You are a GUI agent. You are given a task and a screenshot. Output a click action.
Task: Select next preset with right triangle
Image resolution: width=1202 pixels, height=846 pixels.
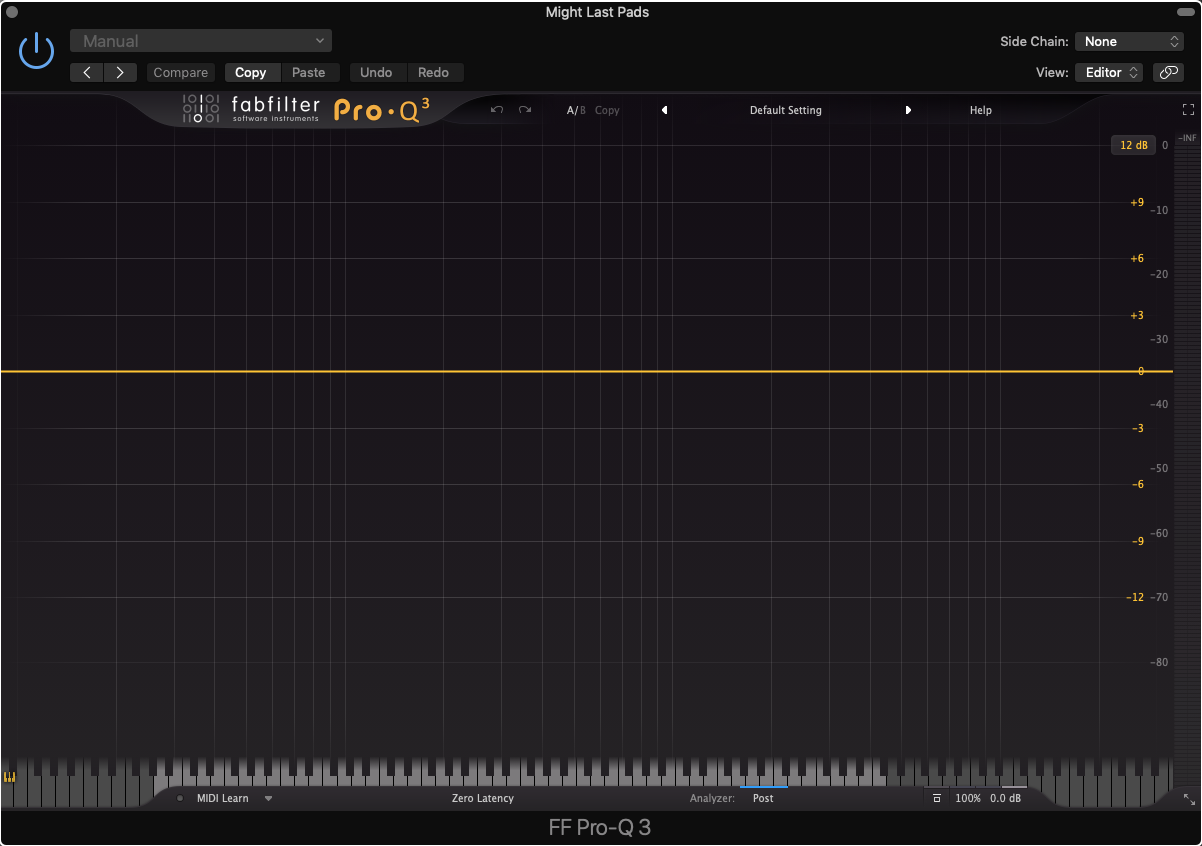click(x=908, y=110)
